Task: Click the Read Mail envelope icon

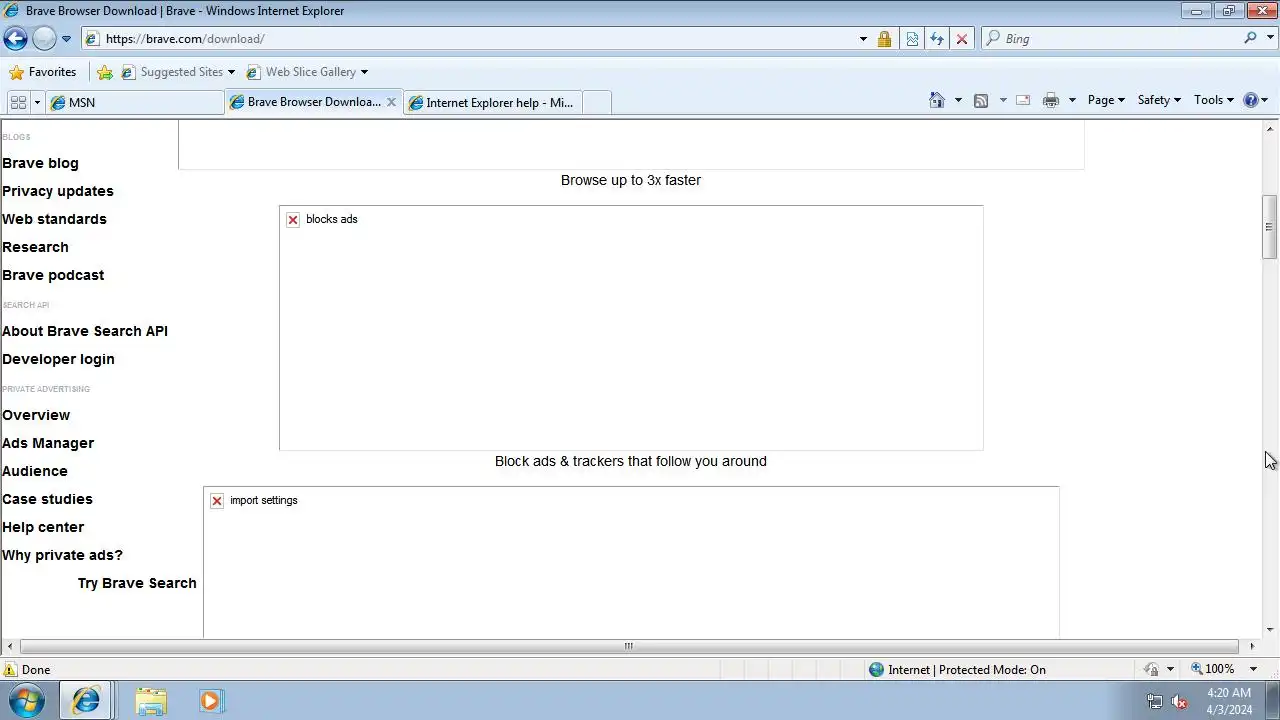Action: click(1023, 100)
